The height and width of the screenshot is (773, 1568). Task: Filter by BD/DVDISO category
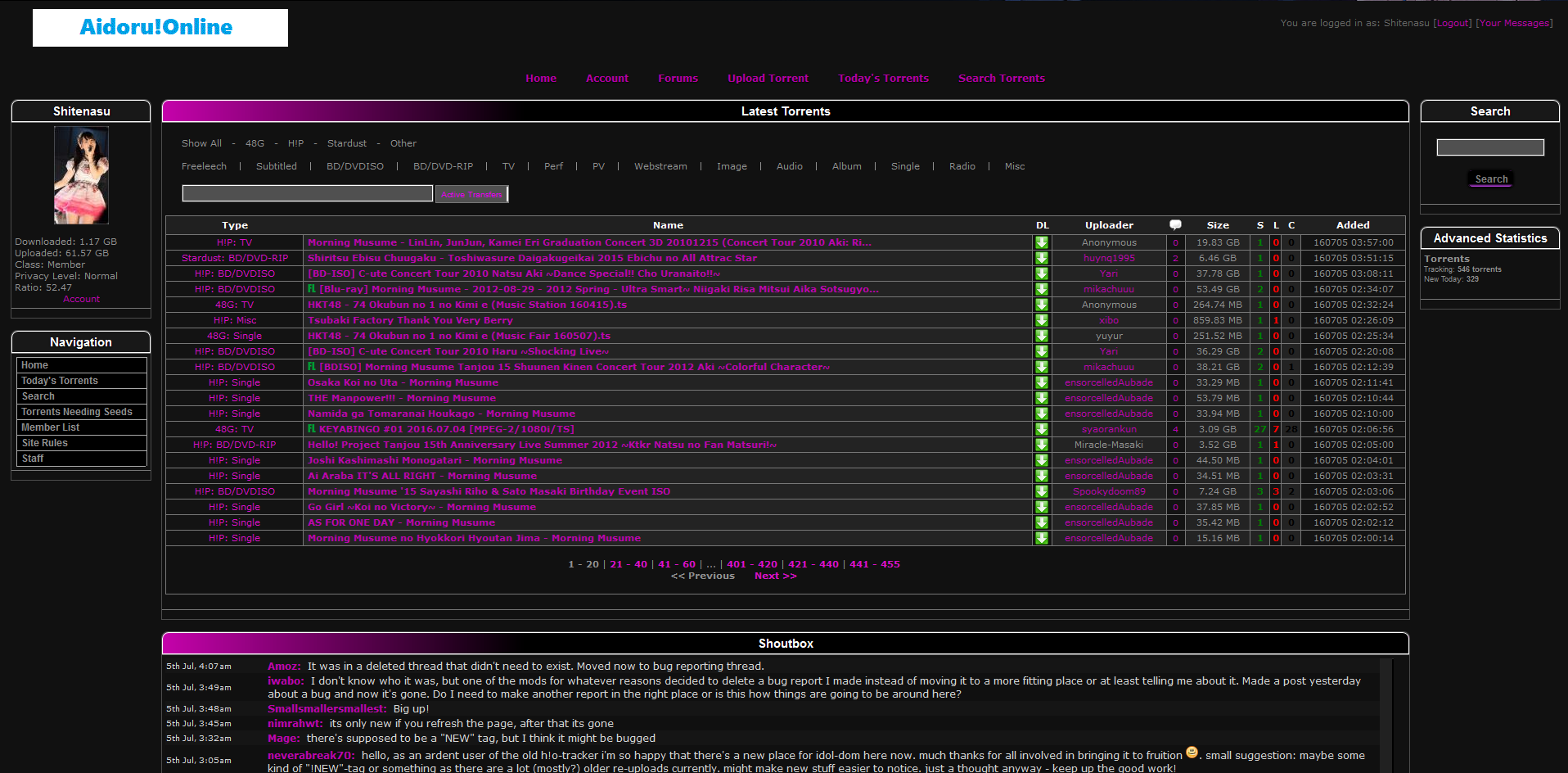pyautogui.click(x=355, y=166)
